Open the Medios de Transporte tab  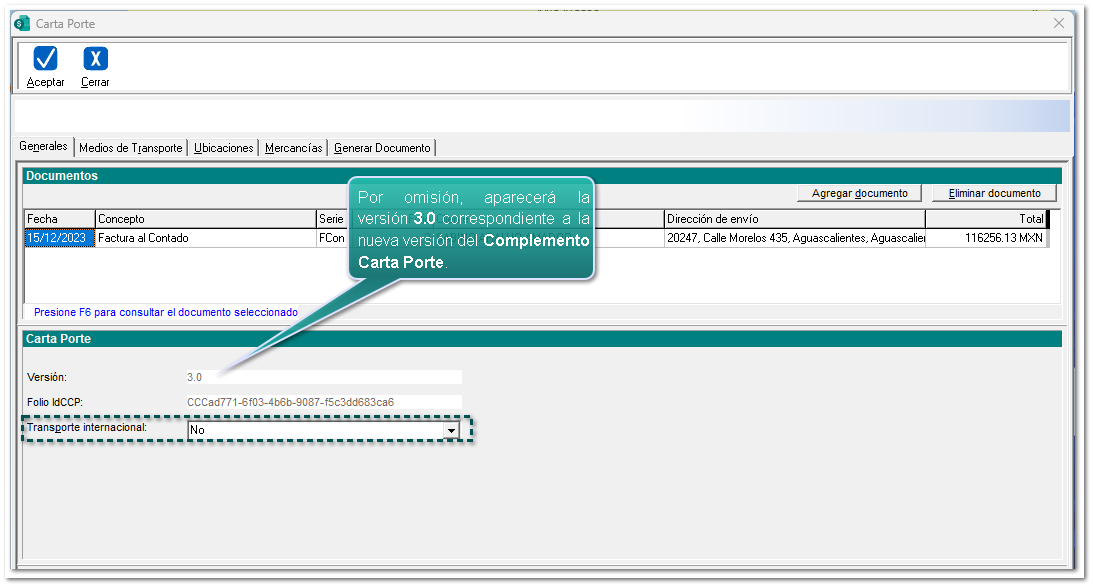pyautogui.click(x=131, y=148)
